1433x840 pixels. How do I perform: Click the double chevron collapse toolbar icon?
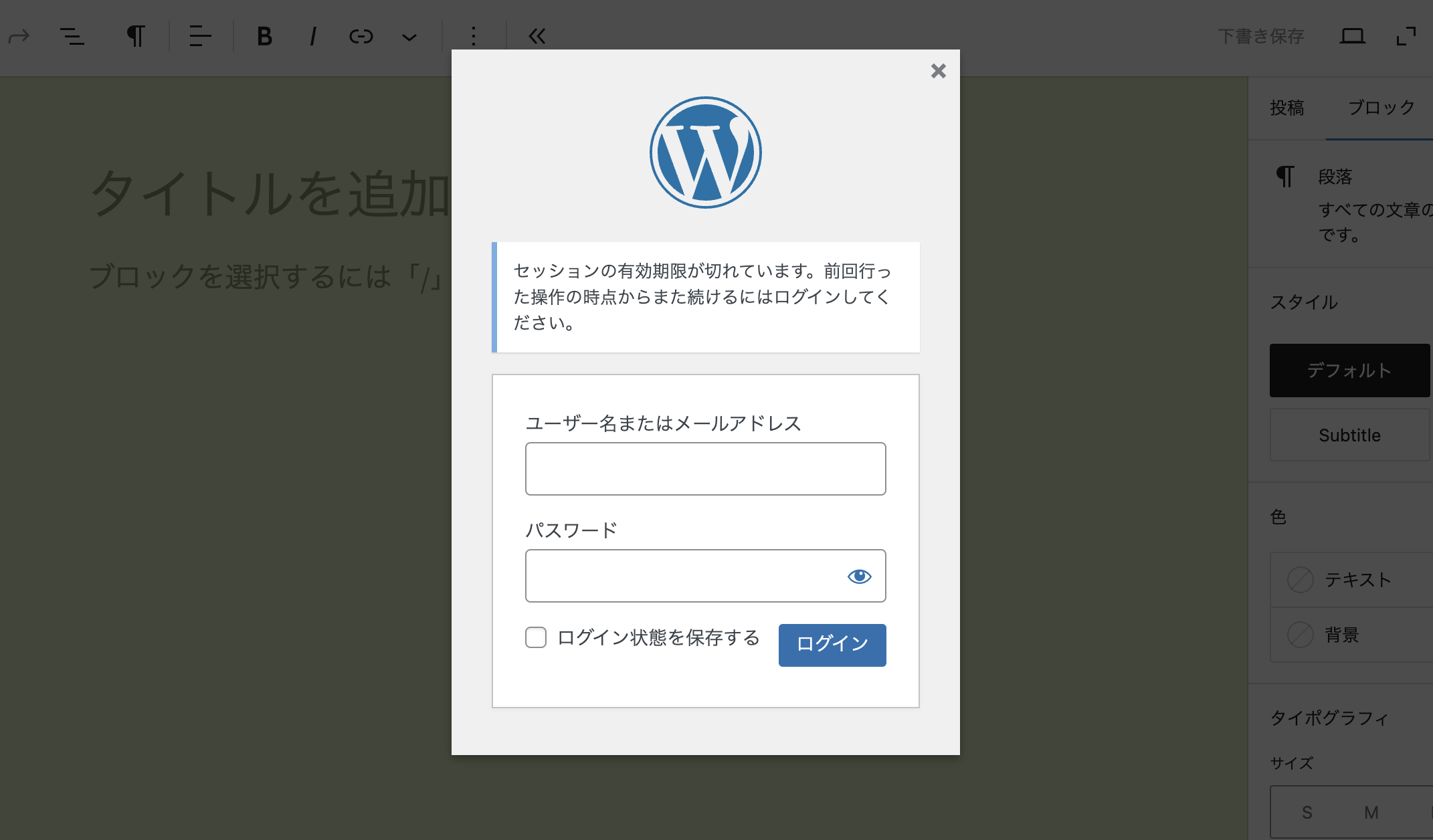click(x=537, y=36)
